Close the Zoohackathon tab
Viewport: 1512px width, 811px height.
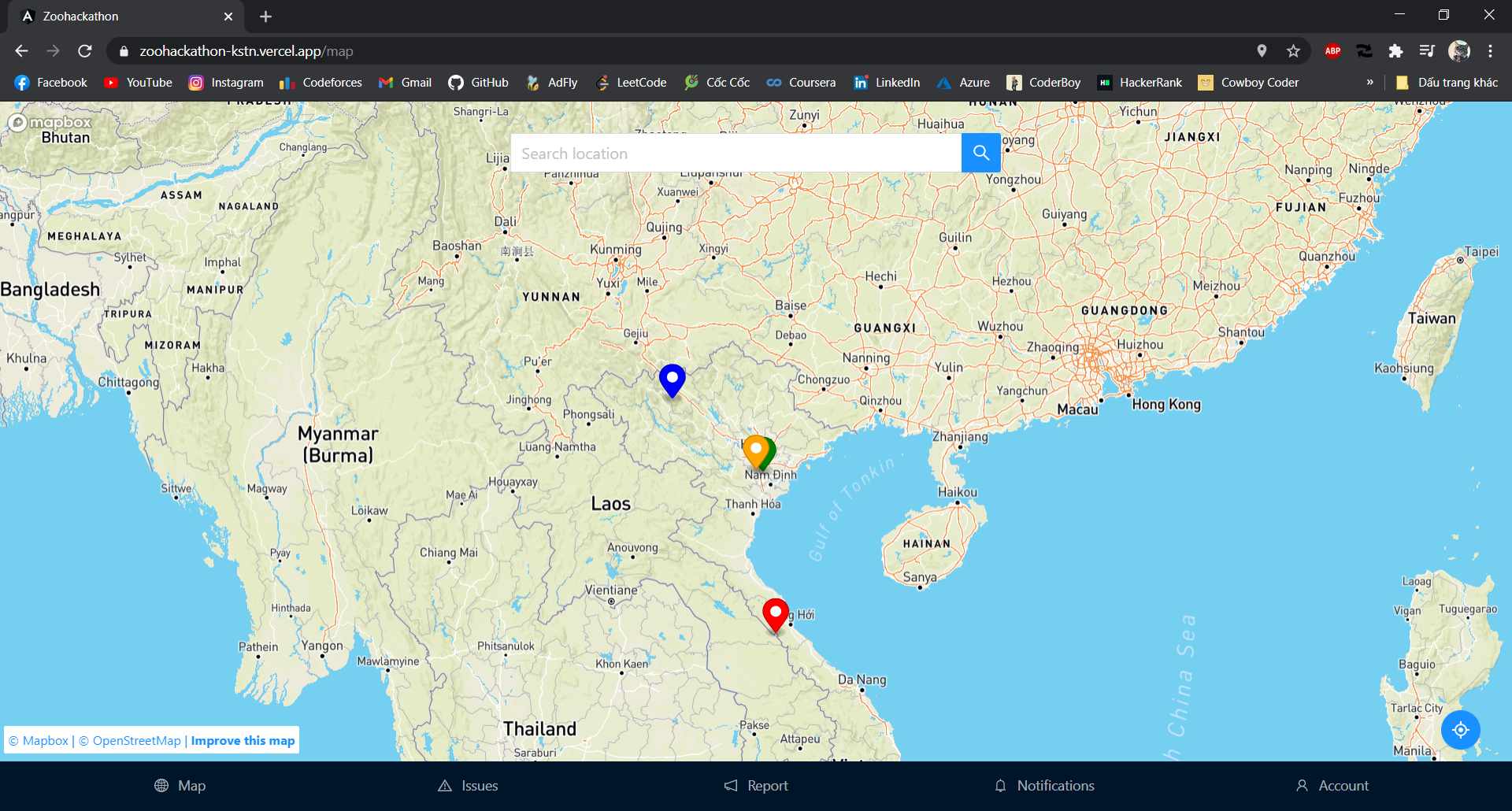pyautogui.click(x=228, y=17)
